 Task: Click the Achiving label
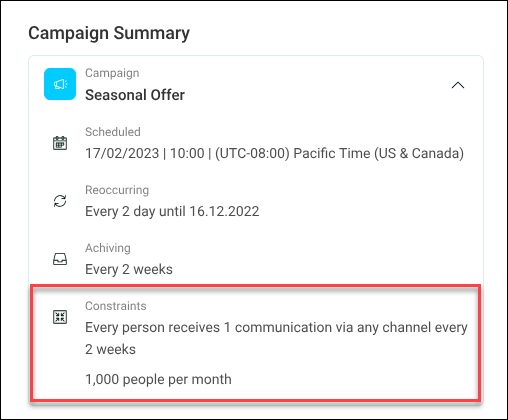coord(108,248)
